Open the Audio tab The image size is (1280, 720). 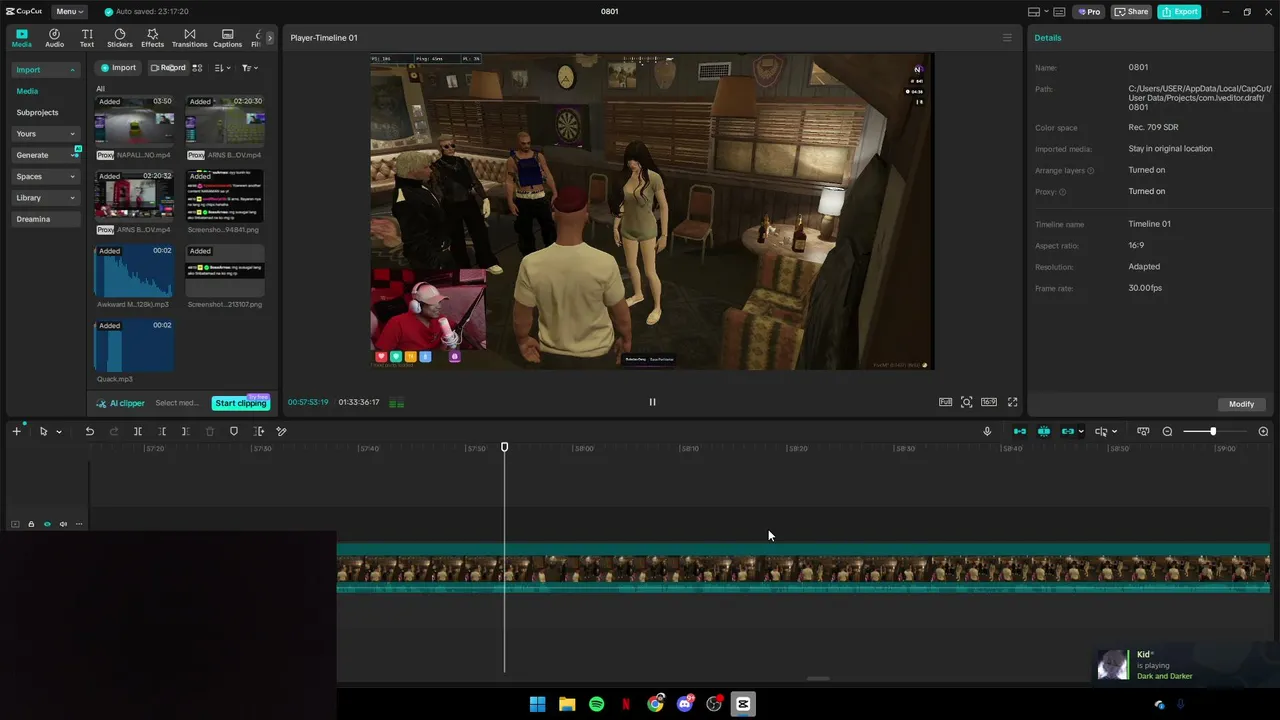54,38
